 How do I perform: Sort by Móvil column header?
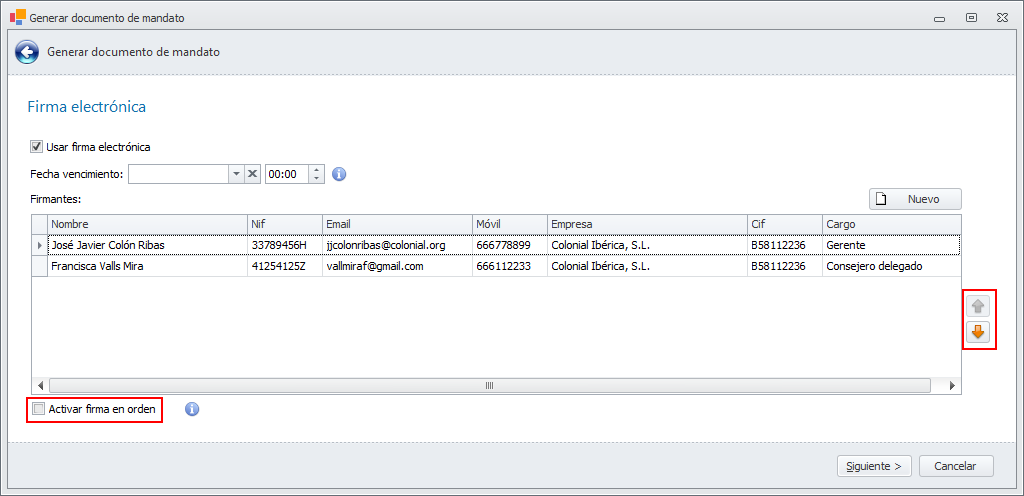510,224
